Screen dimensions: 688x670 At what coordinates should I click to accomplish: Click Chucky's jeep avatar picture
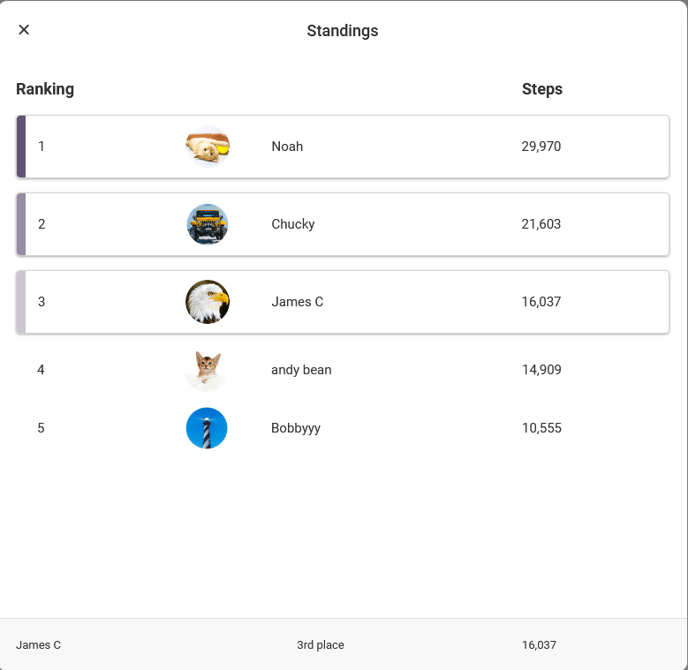click(x=207, y=224)
